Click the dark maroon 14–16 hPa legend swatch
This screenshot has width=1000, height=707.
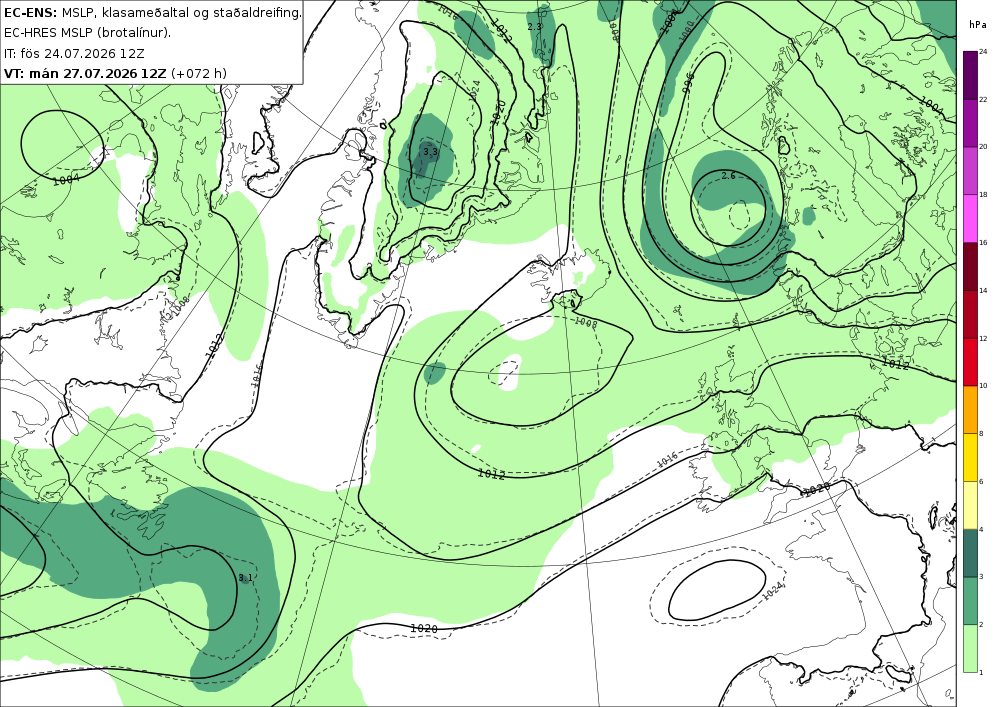click(971, 266)
